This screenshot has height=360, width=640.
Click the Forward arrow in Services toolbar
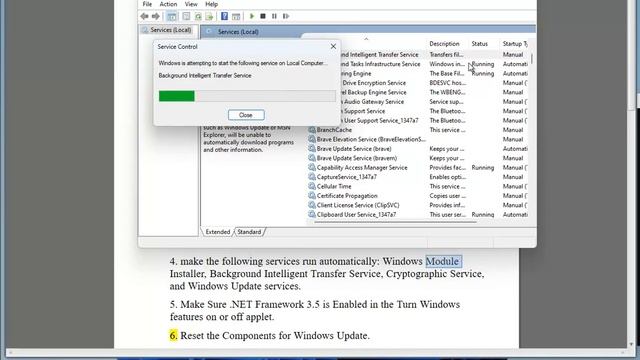156,16
